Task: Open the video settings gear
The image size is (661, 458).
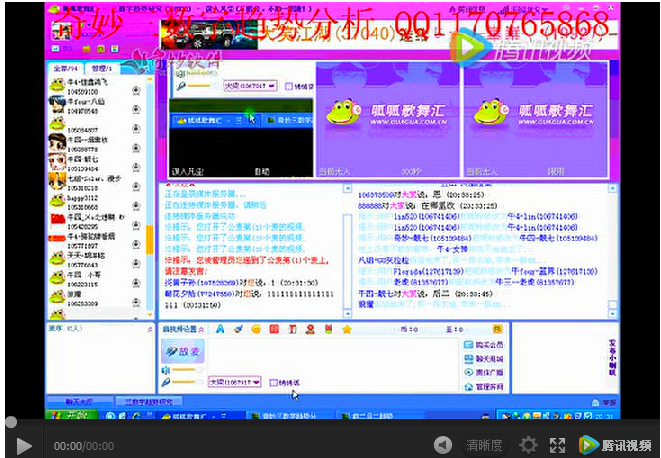Action: click(528, 445)
